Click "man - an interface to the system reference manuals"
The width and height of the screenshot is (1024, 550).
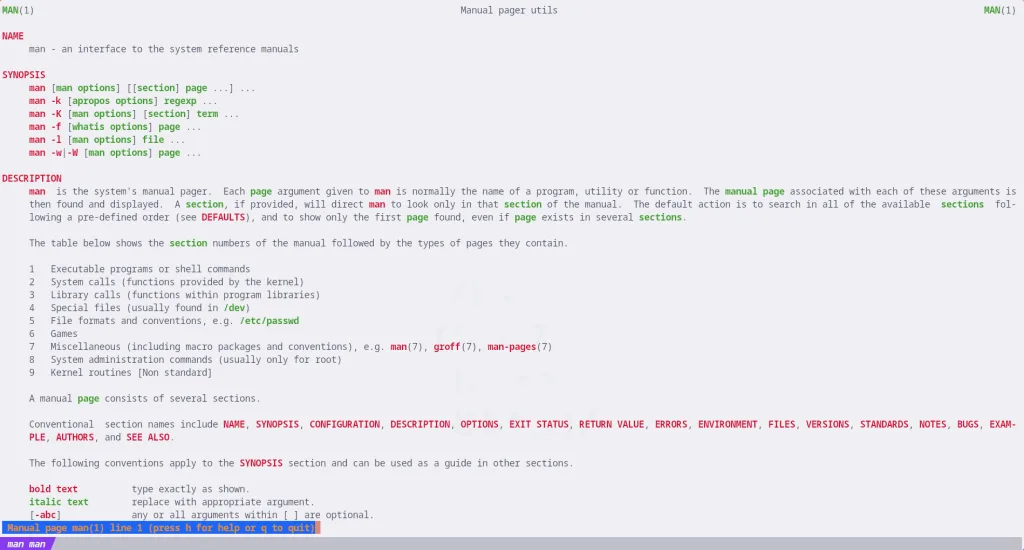(163, 49)
